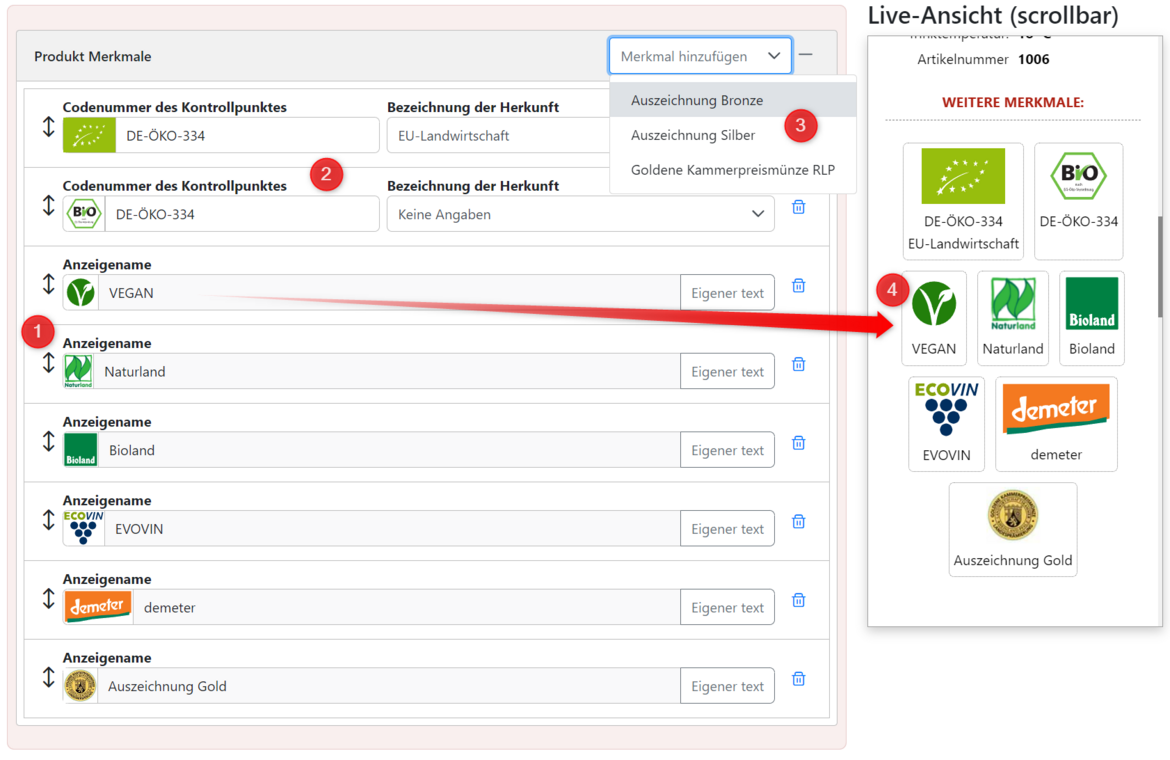Expand the Keine Angaben origin dropdown
Screen dimensions: 1170x760
click(581, 215)
